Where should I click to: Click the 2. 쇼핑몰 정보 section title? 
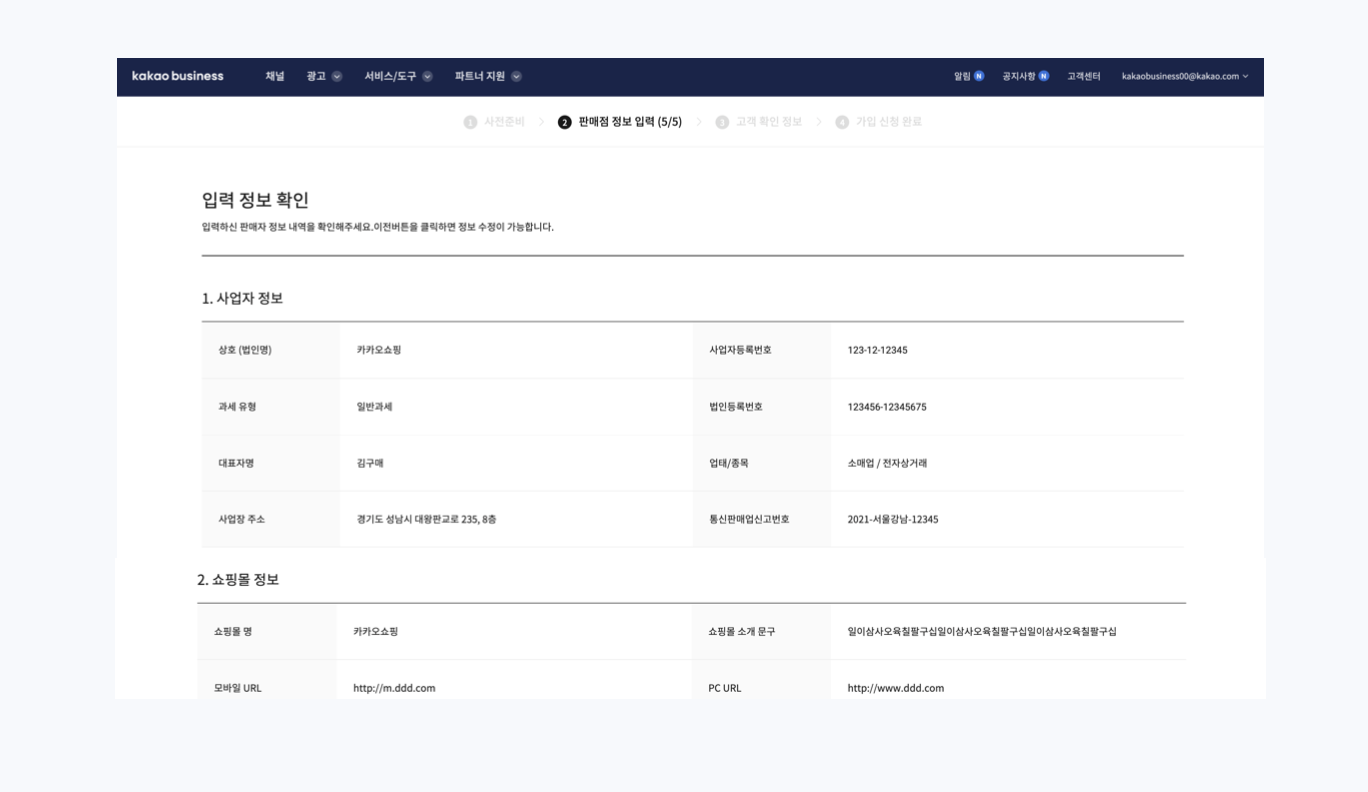238,580
